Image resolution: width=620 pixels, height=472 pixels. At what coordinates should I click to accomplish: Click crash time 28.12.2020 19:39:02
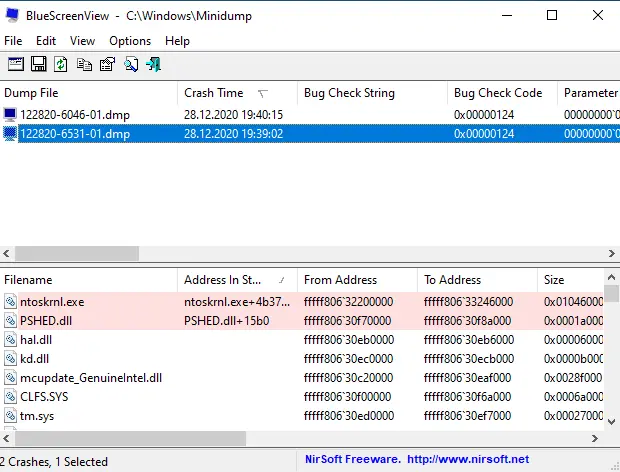(x=233, y=134)
